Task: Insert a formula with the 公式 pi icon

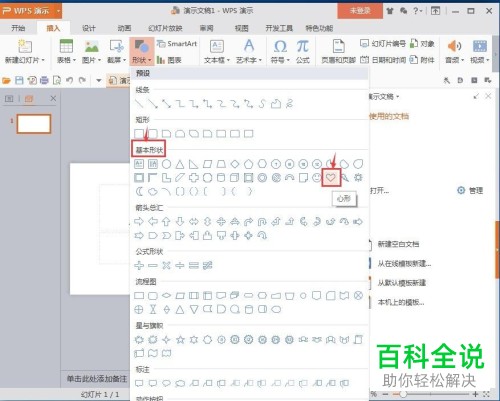Action: 303,51
